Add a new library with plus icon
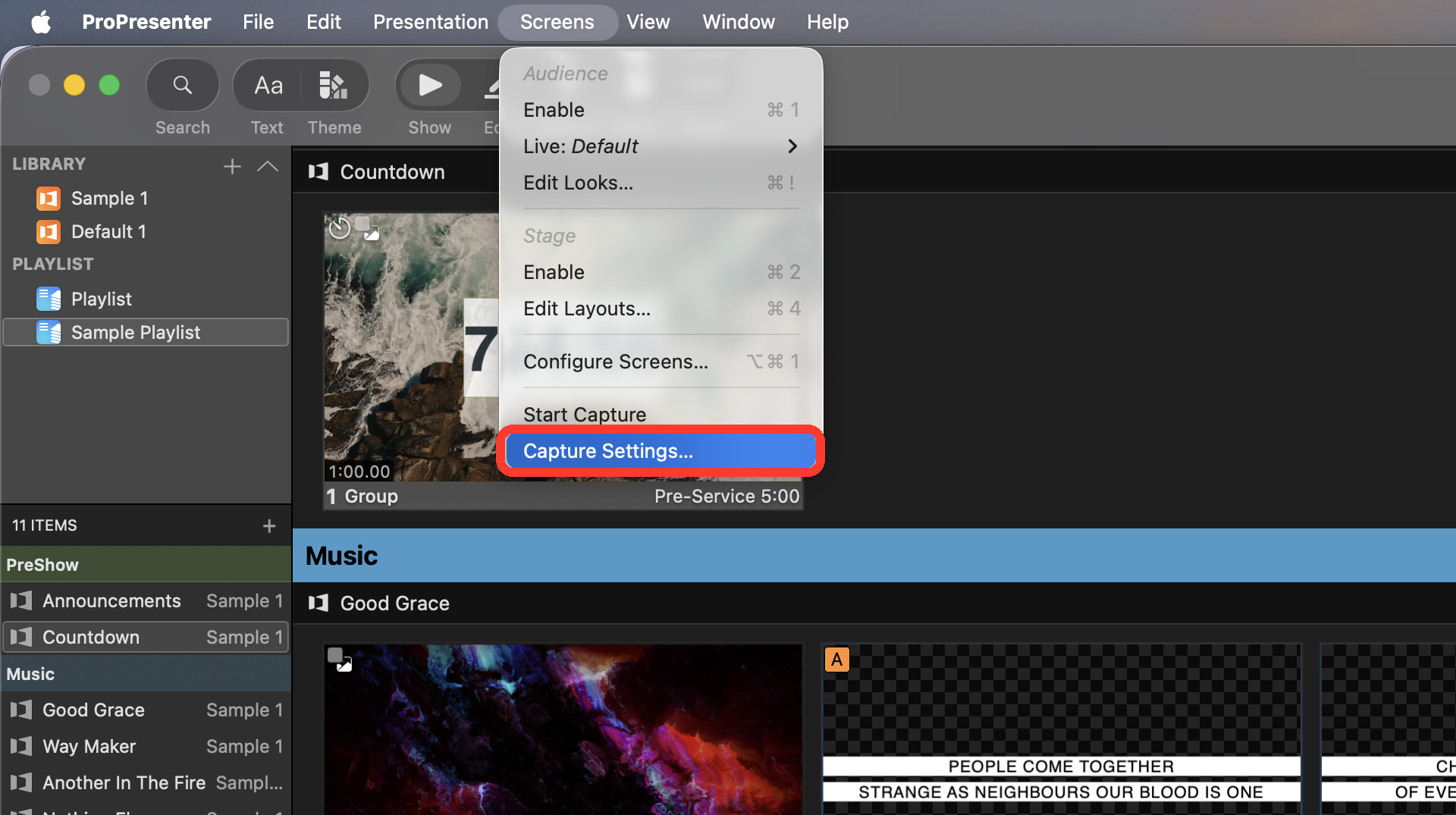The width and height of the screenshot is (1456, 815). click(232, 166)
